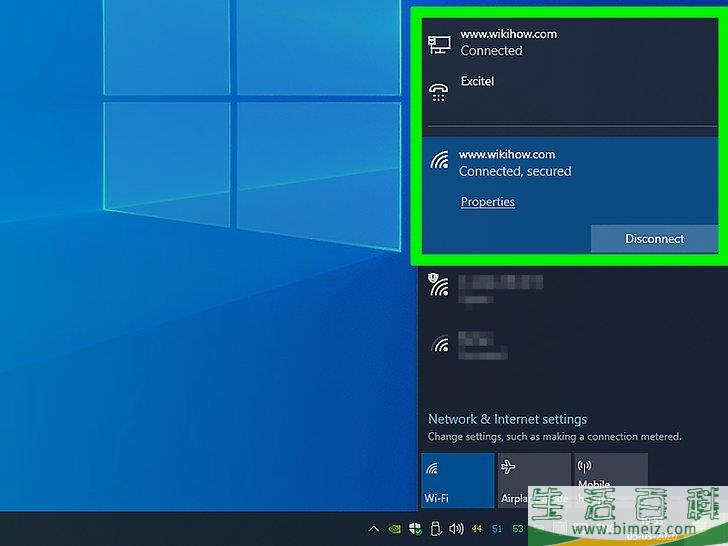Toggle the Mobile hotspot tile

(611, 481)
